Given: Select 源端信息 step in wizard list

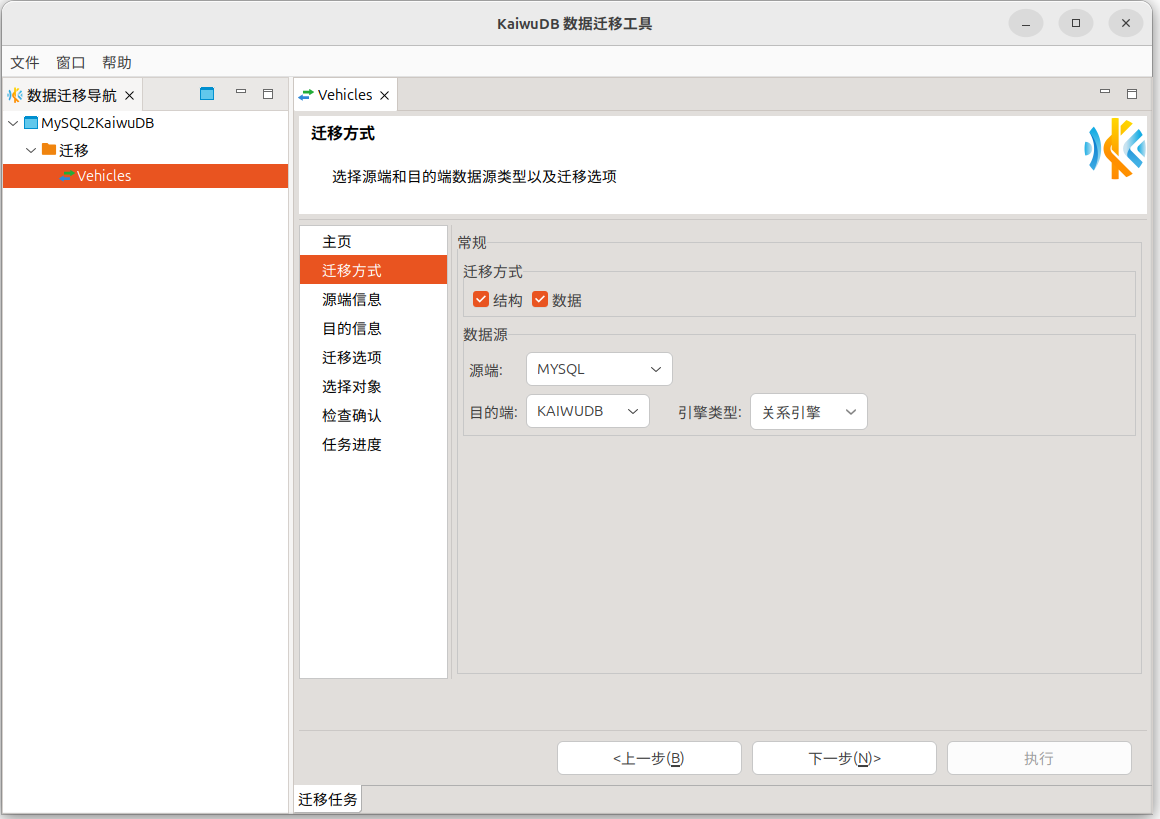Looking at the screenshot, I should tap(352, 299).
